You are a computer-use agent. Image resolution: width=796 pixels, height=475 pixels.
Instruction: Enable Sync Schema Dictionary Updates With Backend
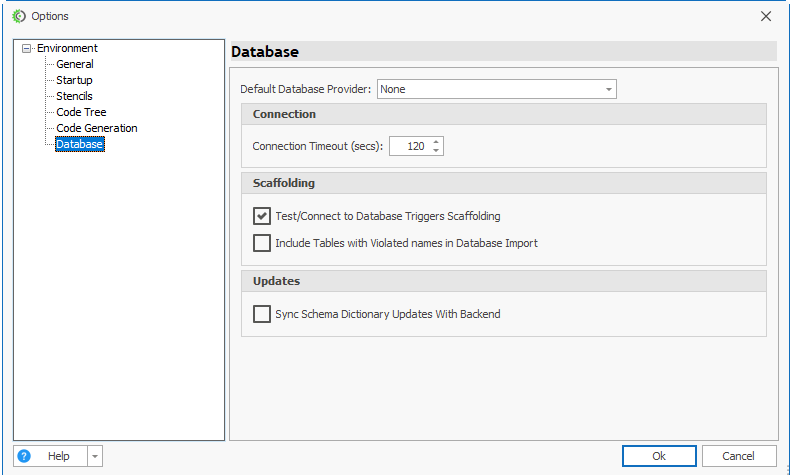coord(262,314)
